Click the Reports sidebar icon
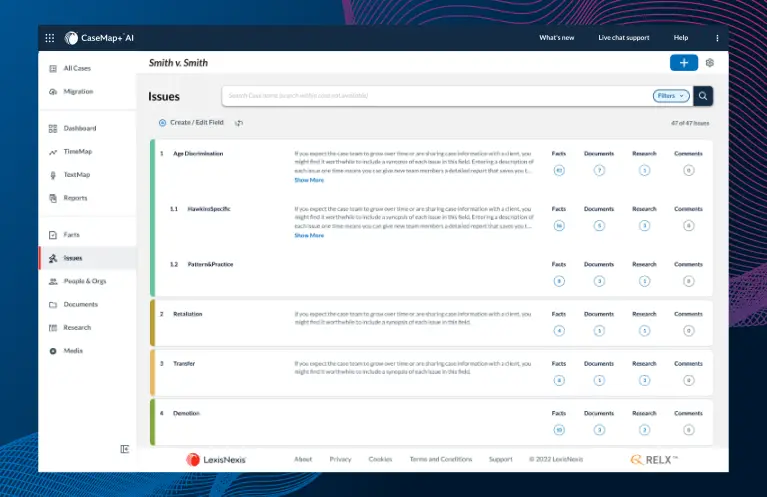The image size is (767, 497). 53,198
